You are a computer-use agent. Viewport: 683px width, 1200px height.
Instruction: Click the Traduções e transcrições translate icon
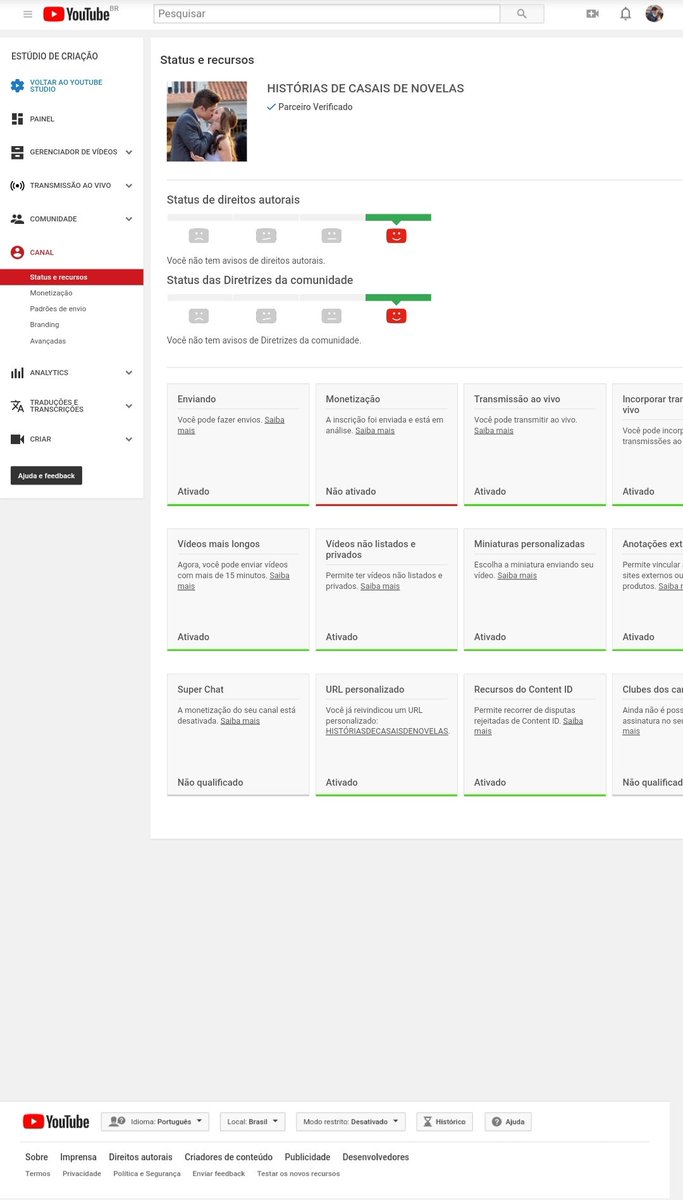click(17, 406)
